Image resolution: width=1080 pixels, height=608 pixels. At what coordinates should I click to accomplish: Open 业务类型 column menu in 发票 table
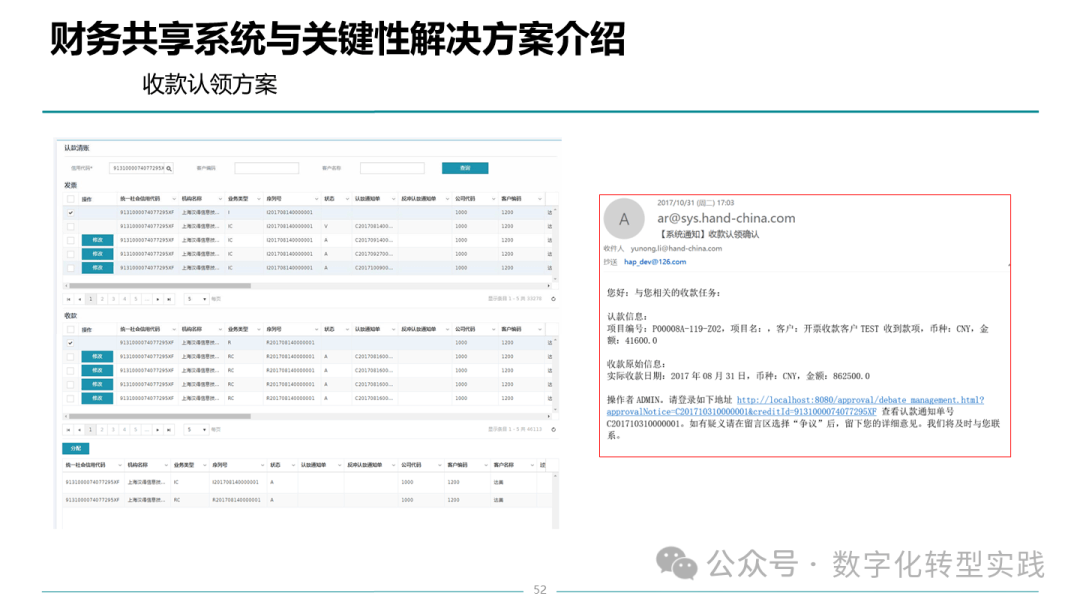point(259,199)
